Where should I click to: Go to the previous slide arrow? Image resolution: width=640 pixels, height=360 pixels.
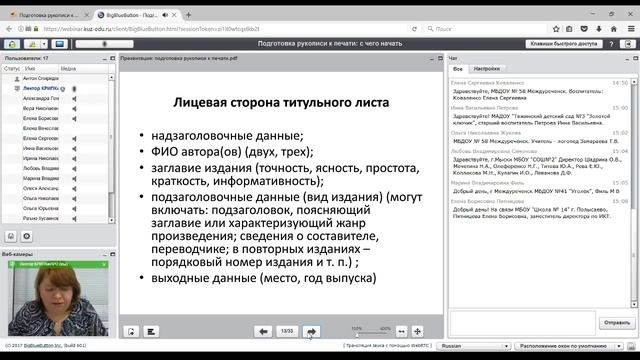263,331
